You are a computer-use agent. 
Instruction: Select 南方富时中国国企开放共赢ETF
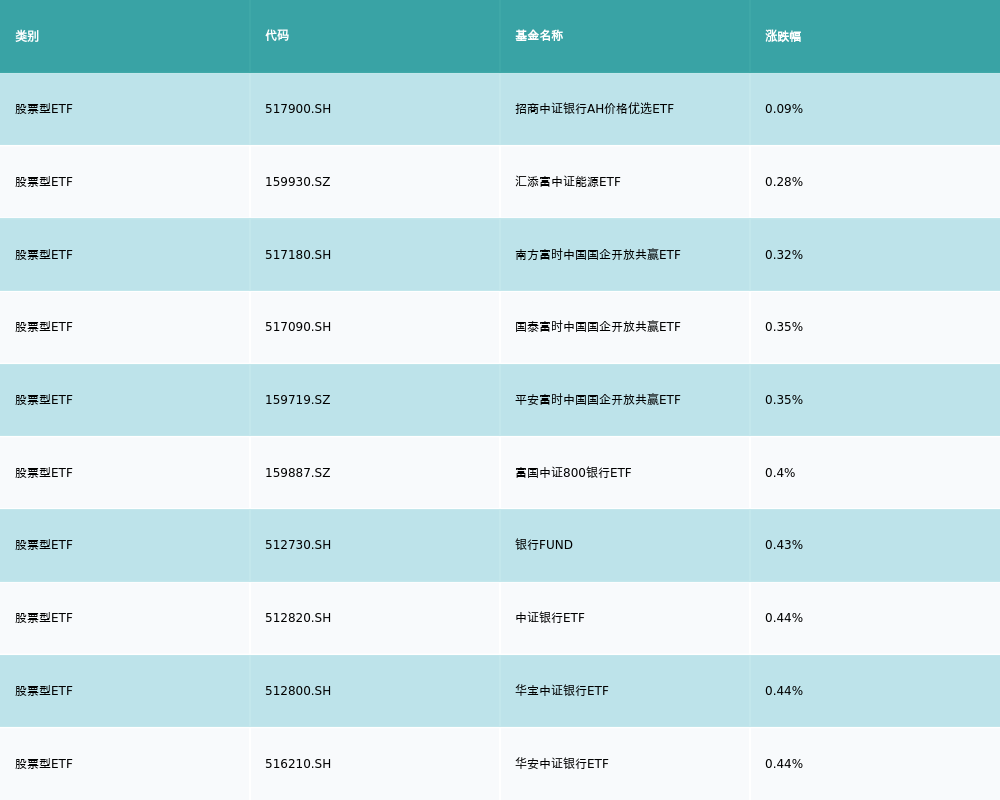[x=597, y=255]
